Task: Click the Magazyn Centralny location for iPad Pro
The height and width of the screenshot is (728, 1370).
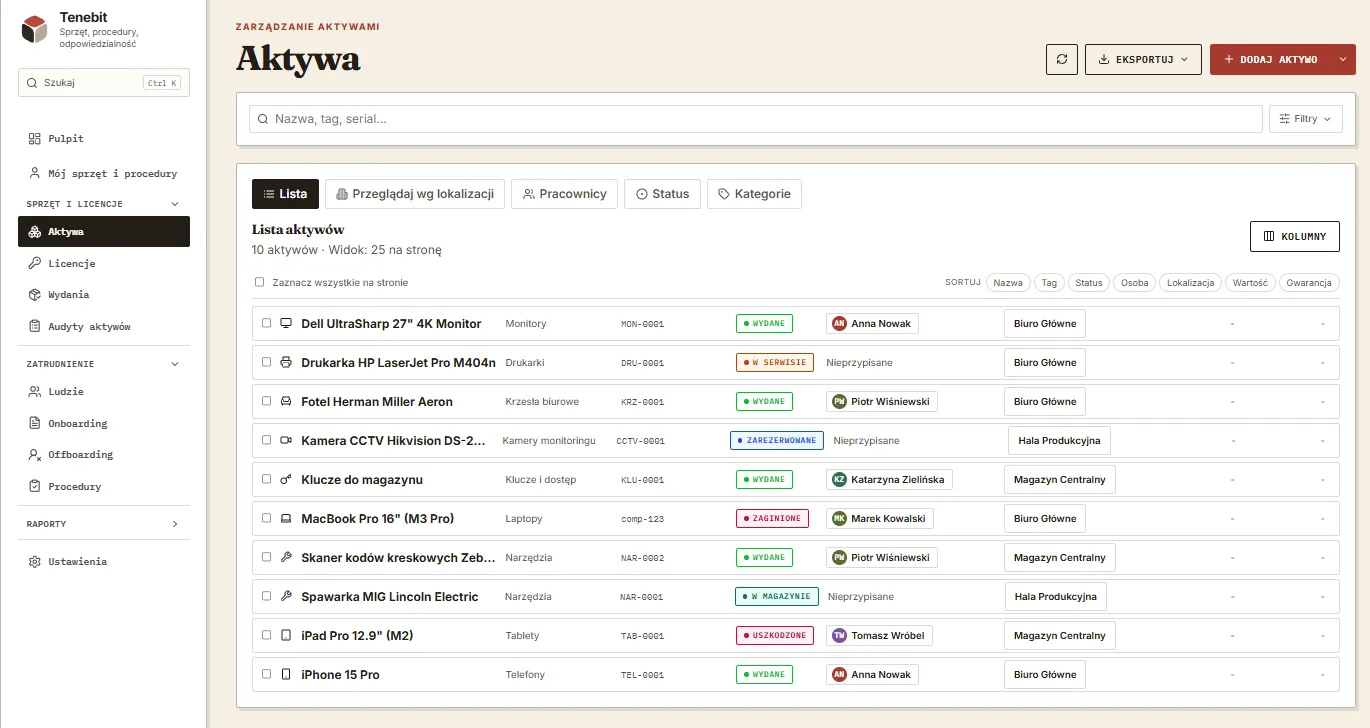Action: (1059, 636)
